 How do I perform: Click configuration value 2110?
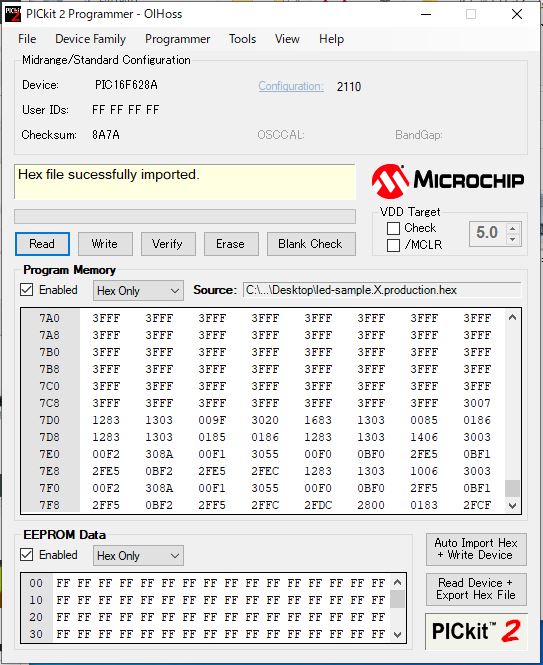[x=349, y=87]
